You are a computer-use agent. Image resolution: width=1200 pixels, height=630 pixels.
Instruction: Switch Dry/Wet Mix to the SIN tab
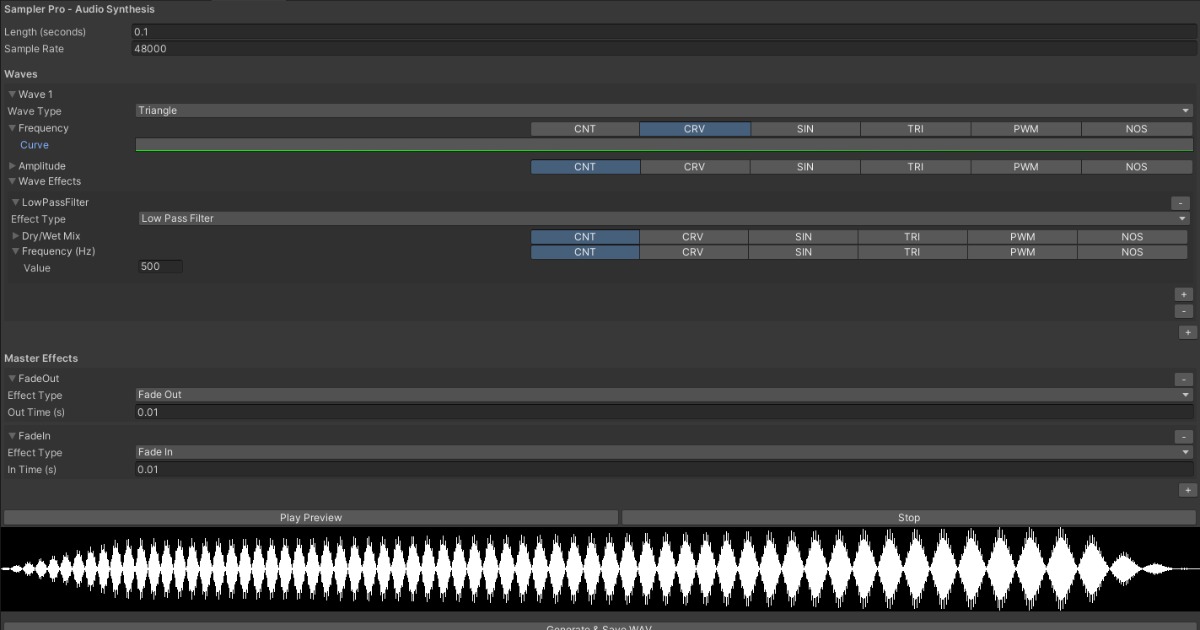tap(805, 236)
